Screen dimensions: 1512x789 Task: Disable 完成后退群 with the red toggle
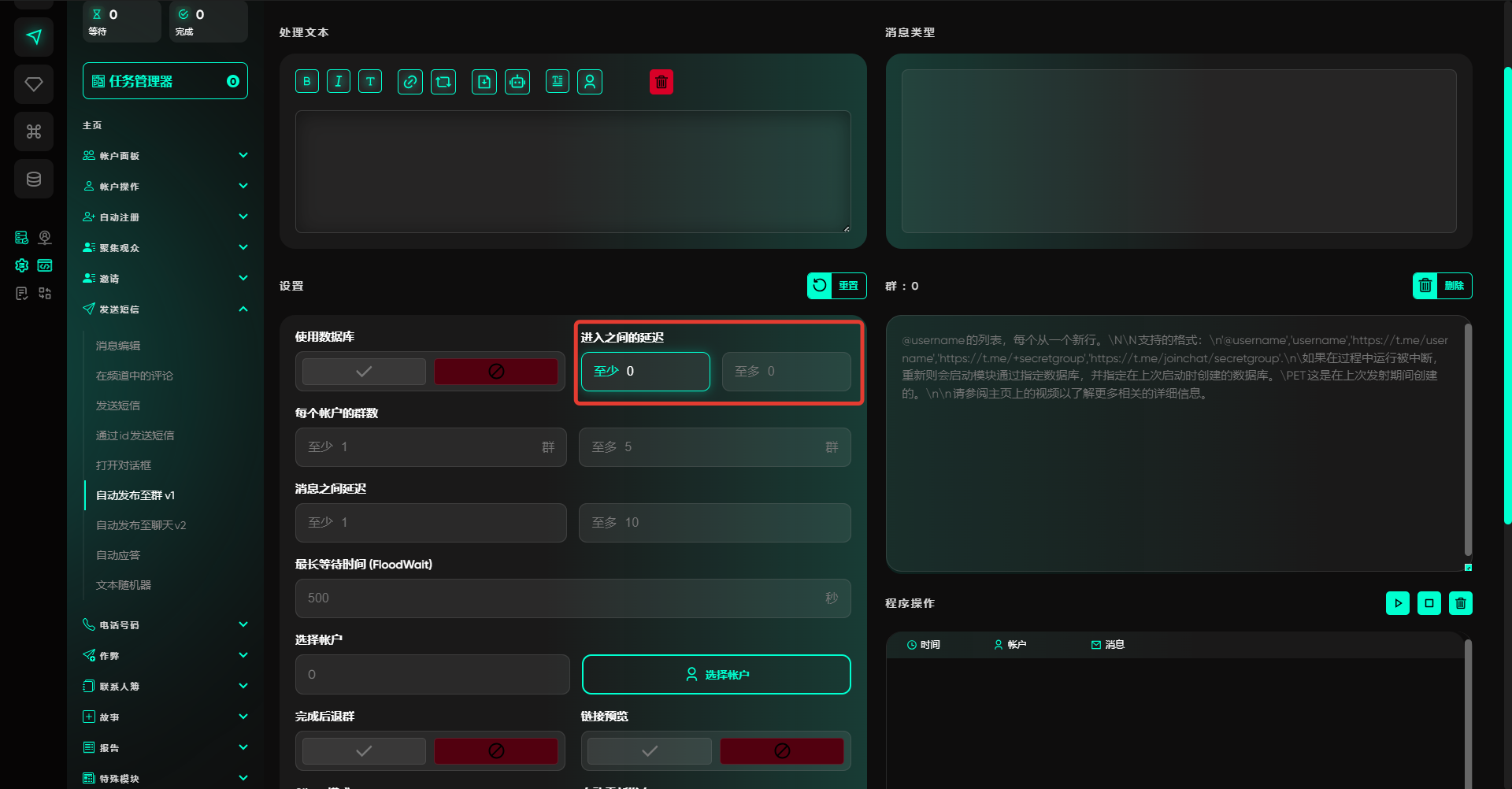496,751
